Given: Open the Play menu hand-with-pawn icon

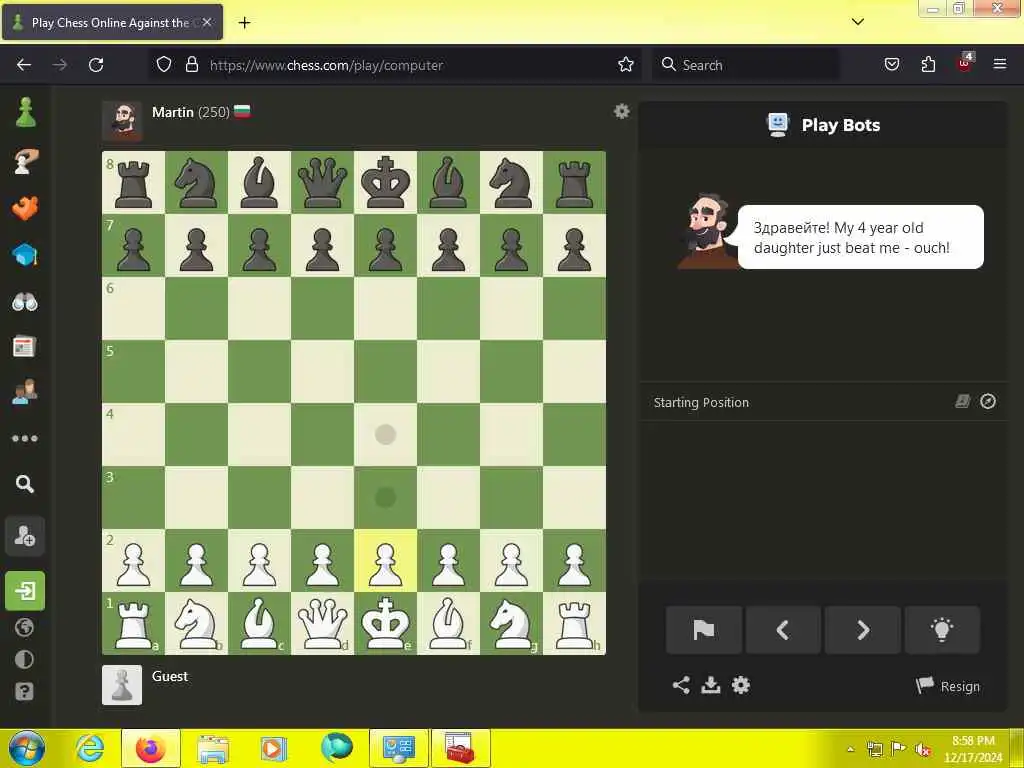Looking at the screenshot, I should click(25, 161).
